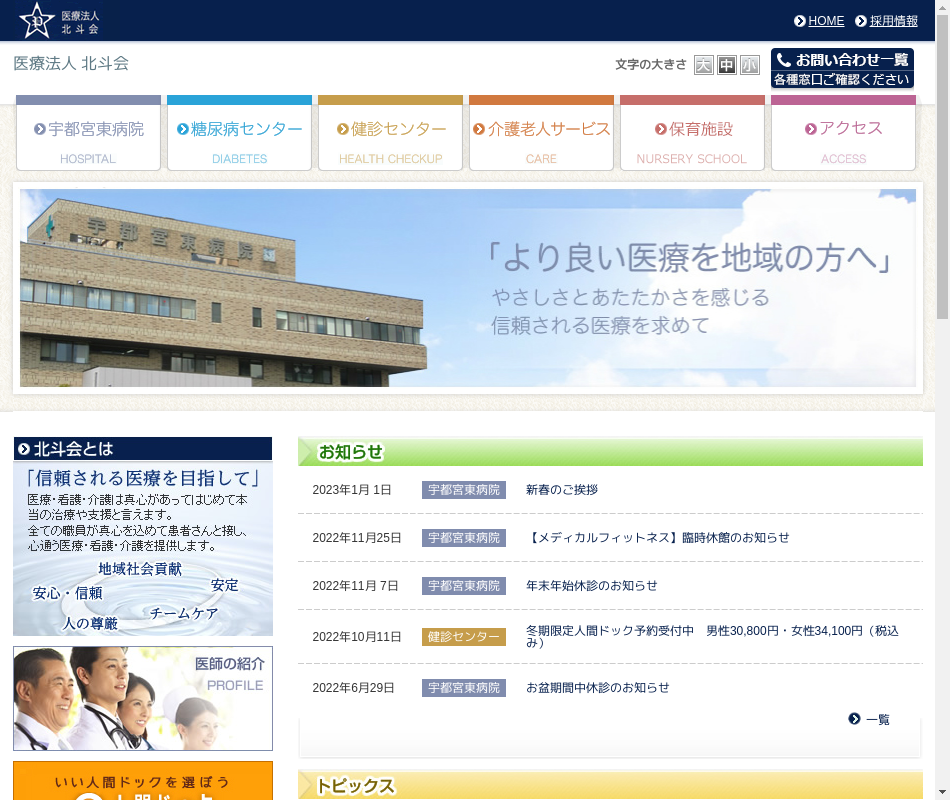Click the hospital building hero banner
Image resolution: width=950 pixels, height=800 pixels.
pyautogui.click(x=467, y=287)
